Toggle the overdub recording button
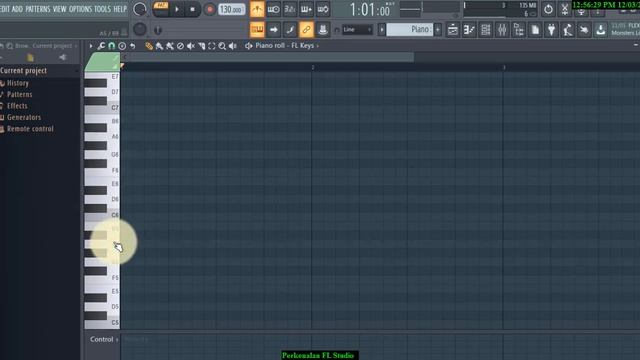640x360 pixels. 306,9
